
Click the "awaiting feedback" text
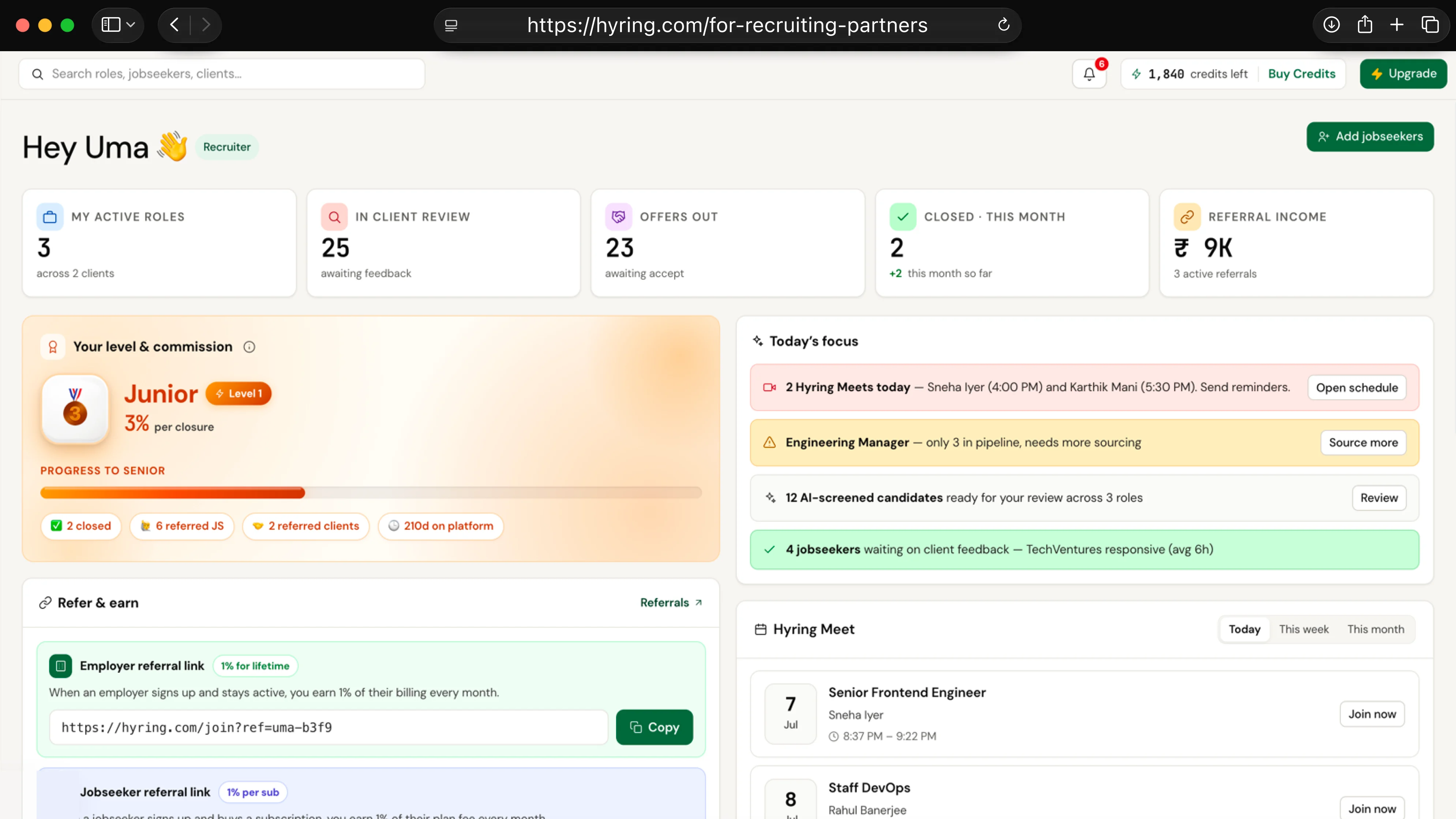(366, 273)
